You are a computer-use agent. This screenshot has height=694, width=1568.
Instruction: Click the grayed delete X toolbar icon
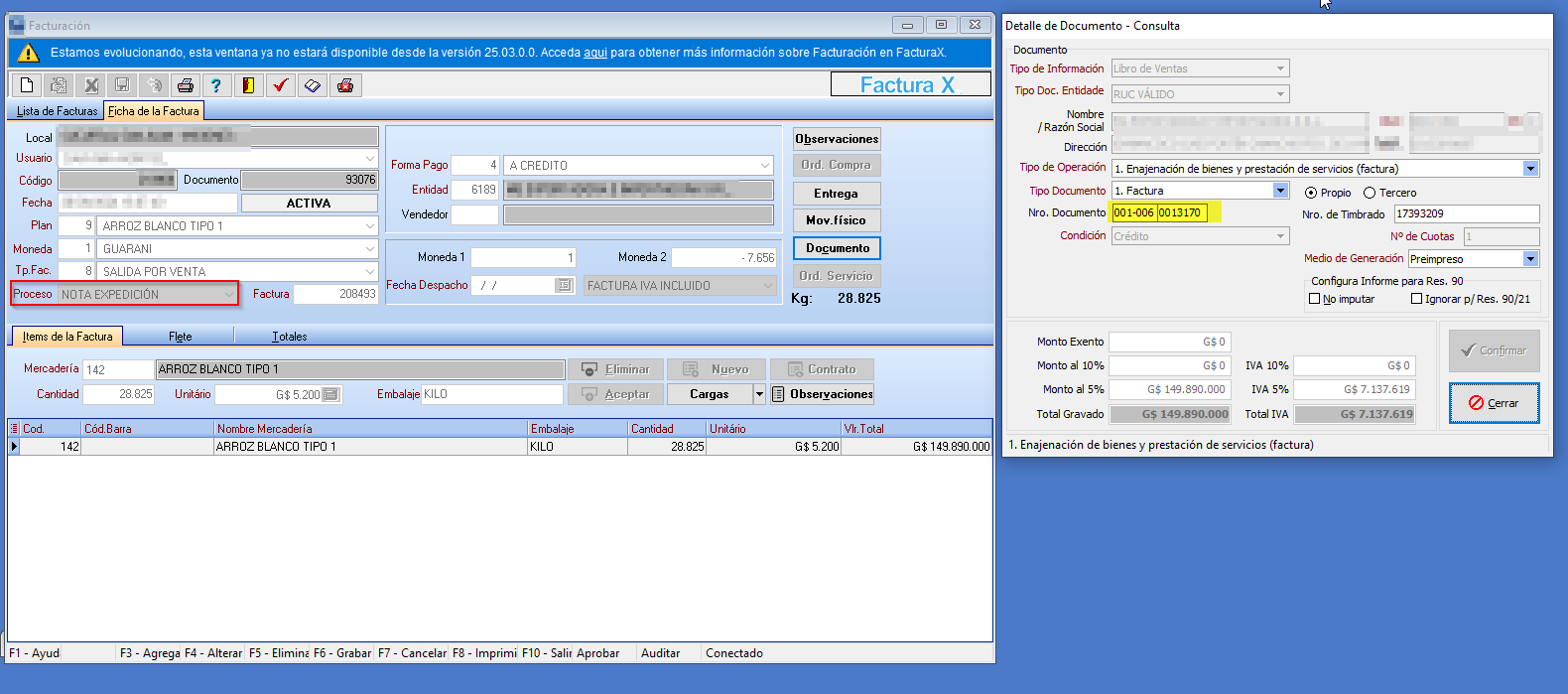pos(90,85)
